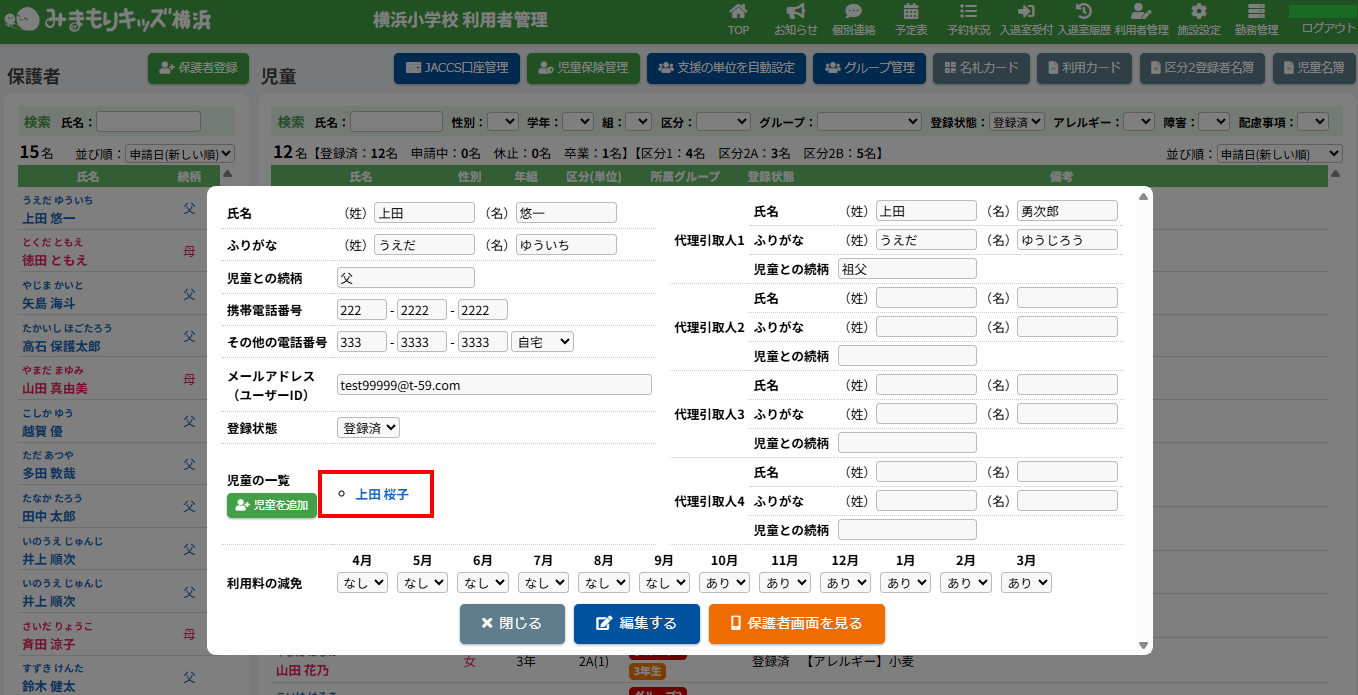Open the 予定表 calendar icon

[x=911, y=12]
